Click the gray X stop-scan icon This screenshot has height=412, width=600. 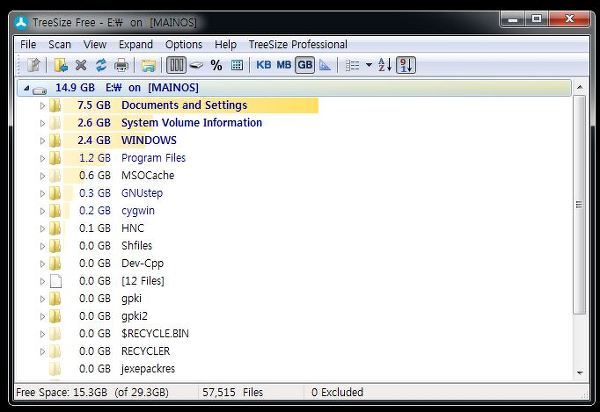(x=81, y=65)
